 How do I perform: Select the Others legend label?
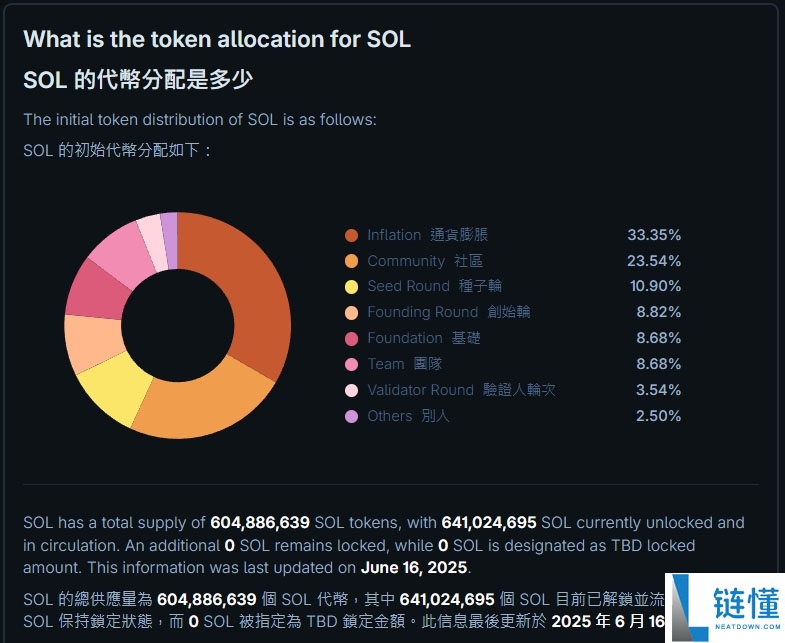(408, 416)
